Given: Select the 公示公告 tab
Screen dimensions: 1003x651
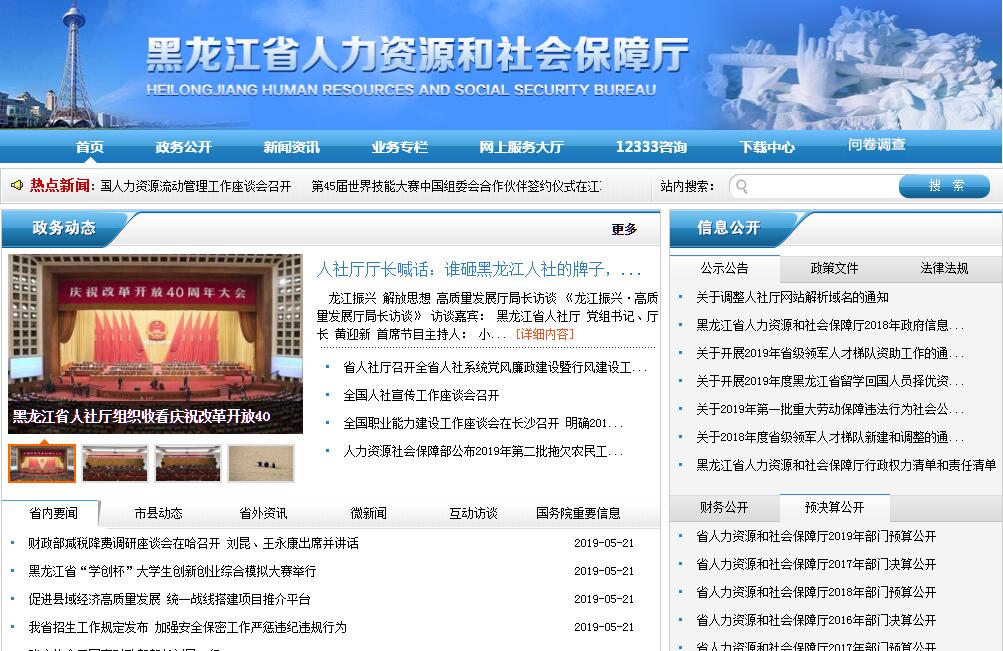Looking at the screenshot, I should click(725, 269).
